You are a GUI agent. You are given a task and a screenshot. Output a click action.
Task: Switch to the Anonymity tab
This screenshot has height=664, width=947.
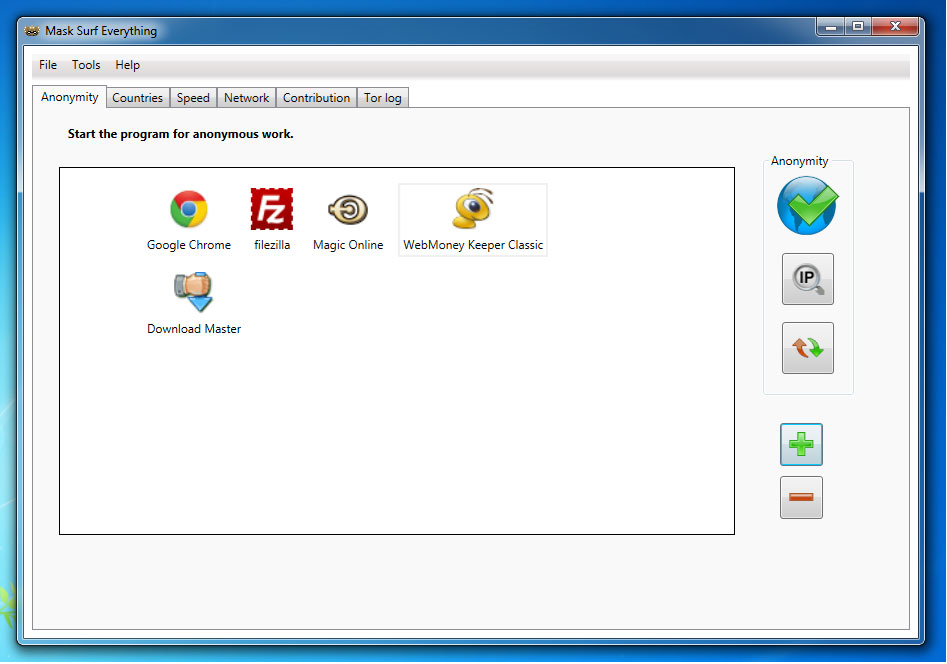click(69, 97)
